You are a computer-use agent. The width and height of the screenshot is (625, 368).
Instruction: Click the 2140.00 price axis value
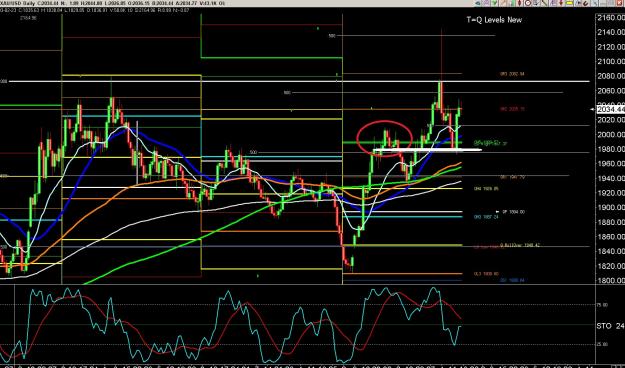pos(611,32)
